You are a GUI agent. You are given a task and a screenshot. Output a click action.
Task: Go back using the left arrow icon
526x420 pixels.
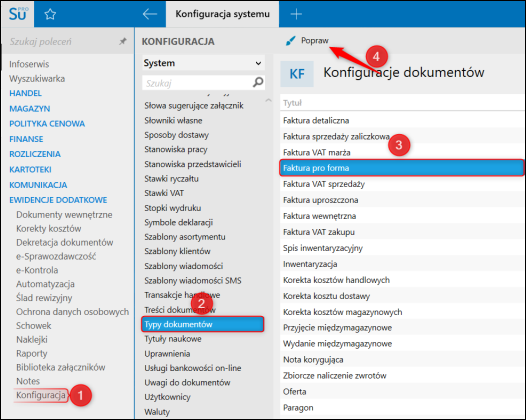(x=150, y=14)
